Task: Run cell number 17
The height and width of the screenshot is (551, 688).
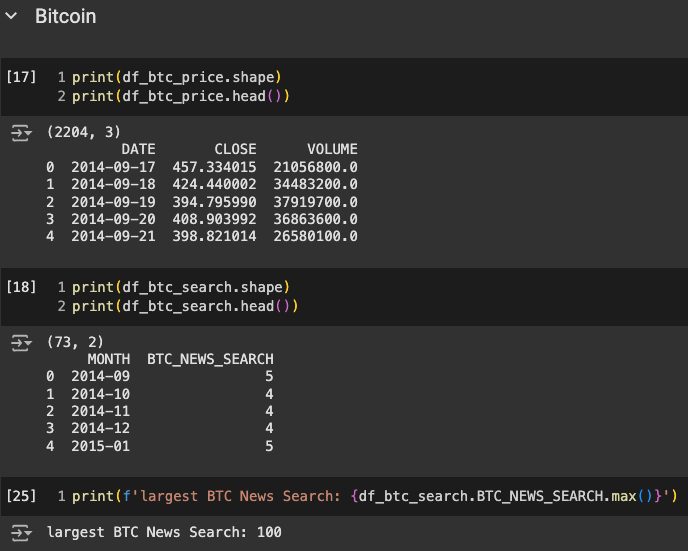Action: point(21,77)
